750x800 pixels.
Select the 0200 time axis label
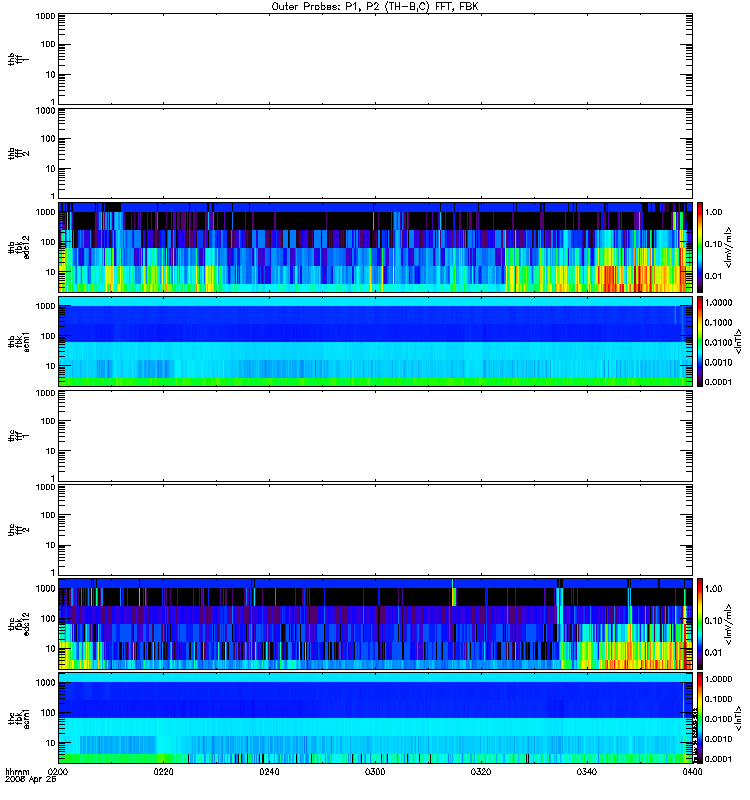point(57,771)
